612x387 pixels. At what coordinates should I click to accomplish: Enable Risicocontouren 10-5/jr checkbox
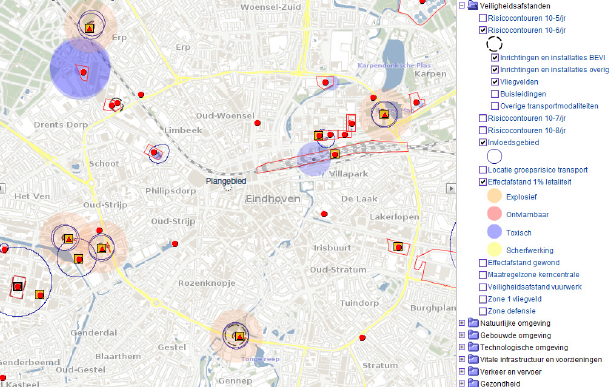tap(483, 18)
